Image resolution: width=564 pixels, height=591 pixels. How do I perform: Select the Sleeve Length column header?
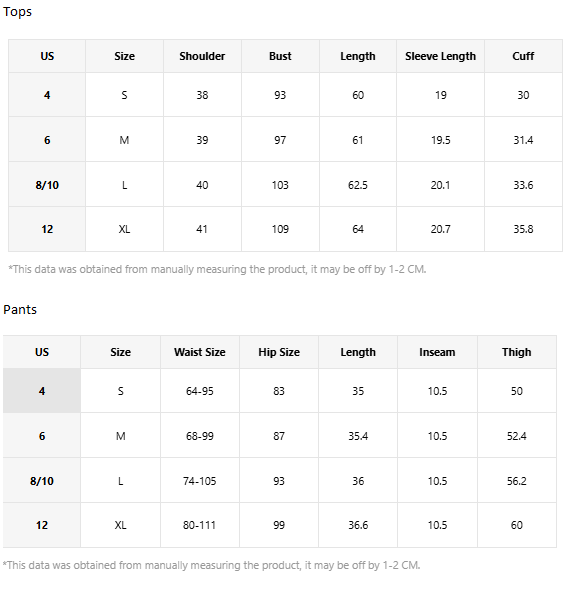pos(440,56)
